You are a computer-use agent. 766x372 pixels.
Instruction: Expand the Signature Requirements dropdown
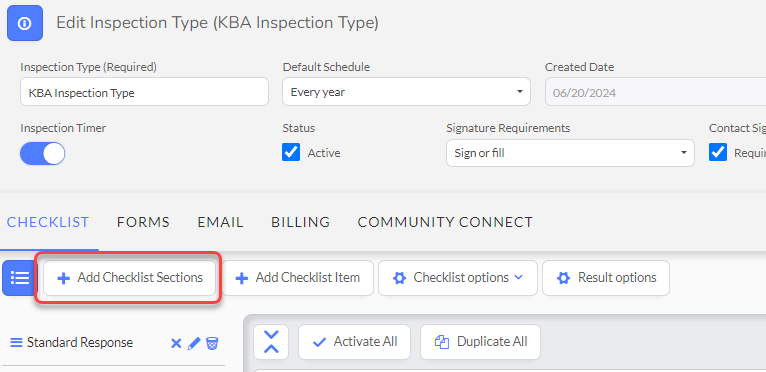(571, 153)
